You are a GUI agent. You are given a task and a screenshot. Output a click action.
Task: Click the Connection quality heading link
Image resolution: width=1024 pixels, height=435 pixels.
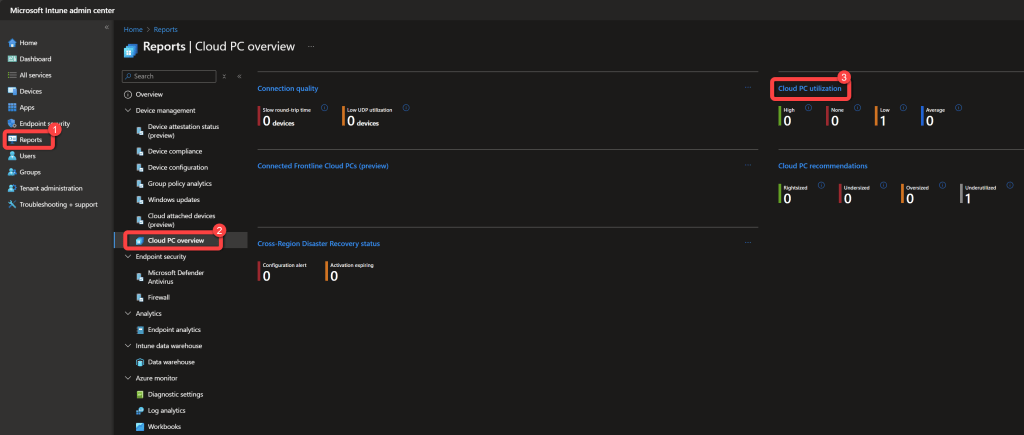(x=288, y=89)
